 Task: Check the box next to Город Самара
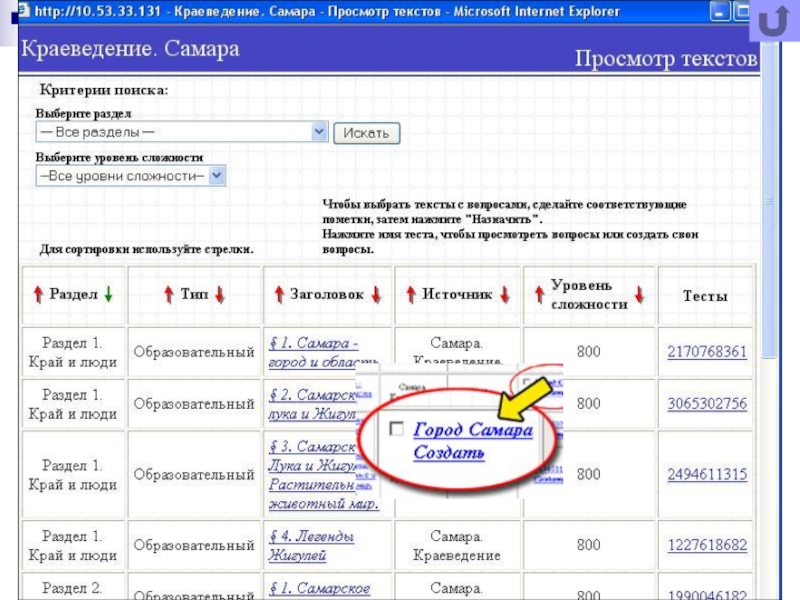pyautogui.click(x=396, y=429)
